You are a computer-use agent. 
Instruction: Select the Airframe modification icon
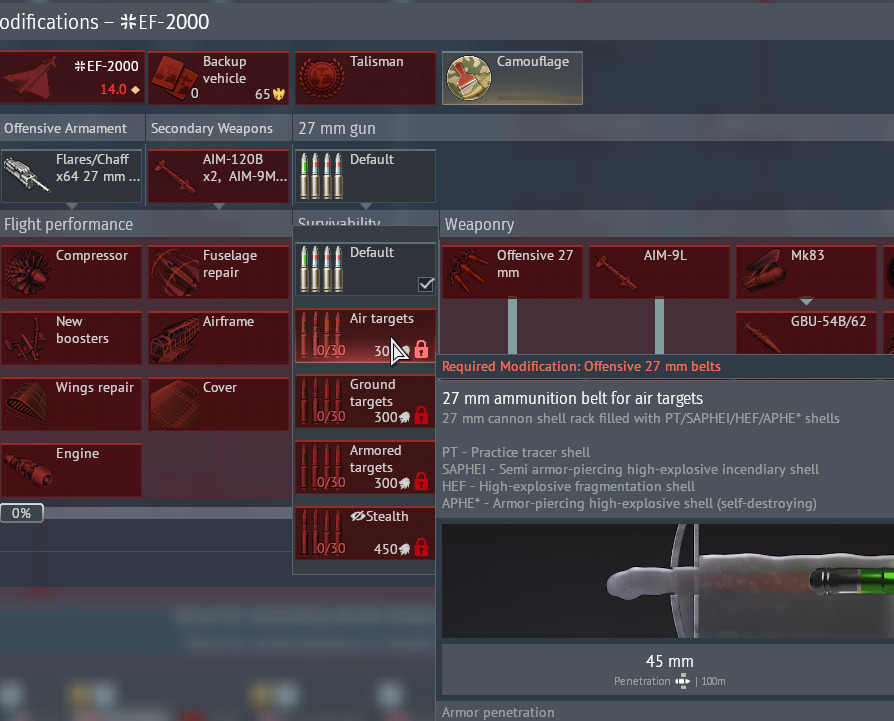tap(174, 339)
